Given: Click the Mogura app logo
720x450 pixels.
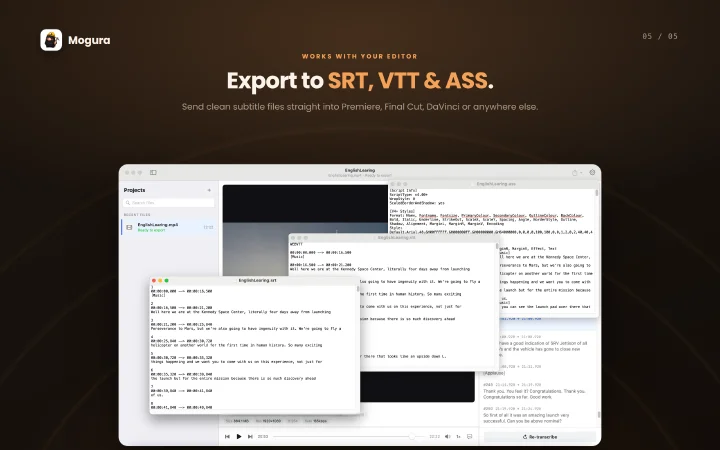Looking at the screenshot, I should [51, 40].
